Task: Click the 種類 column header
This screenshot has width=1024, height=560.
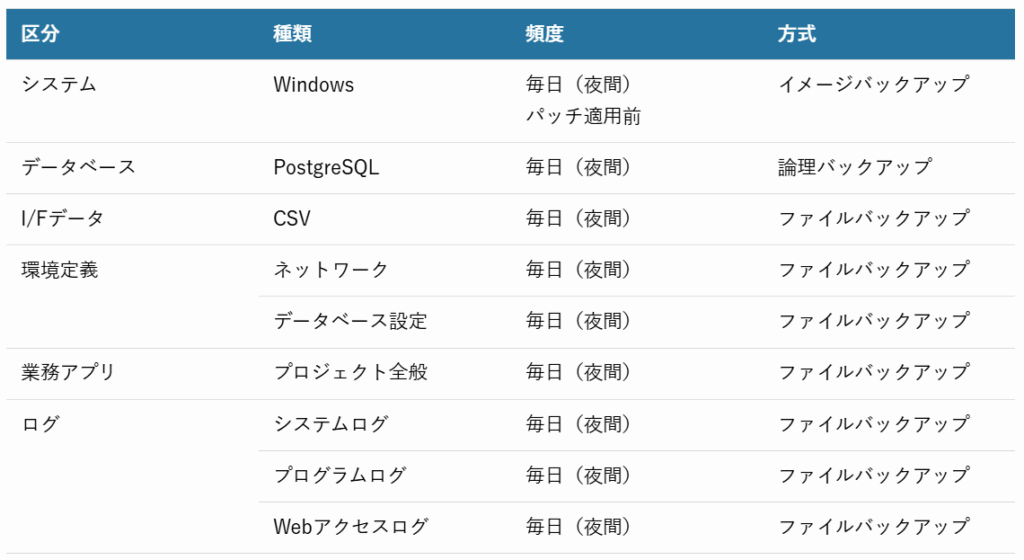Action: (292, 34)
